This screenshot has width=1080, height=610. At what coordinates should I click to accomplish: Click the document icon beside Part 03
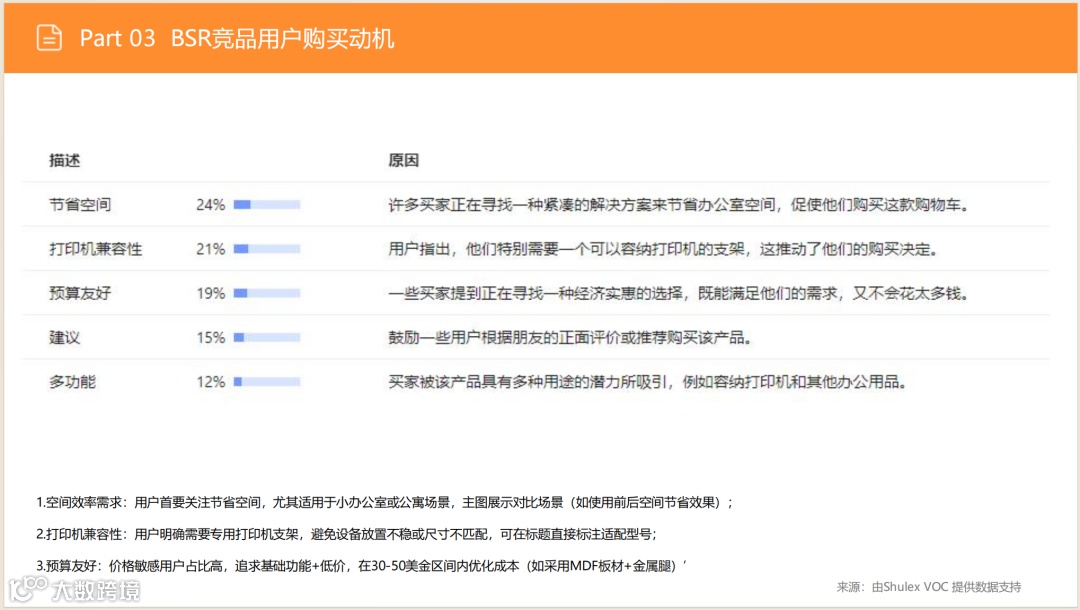click(x=49, y=38)
